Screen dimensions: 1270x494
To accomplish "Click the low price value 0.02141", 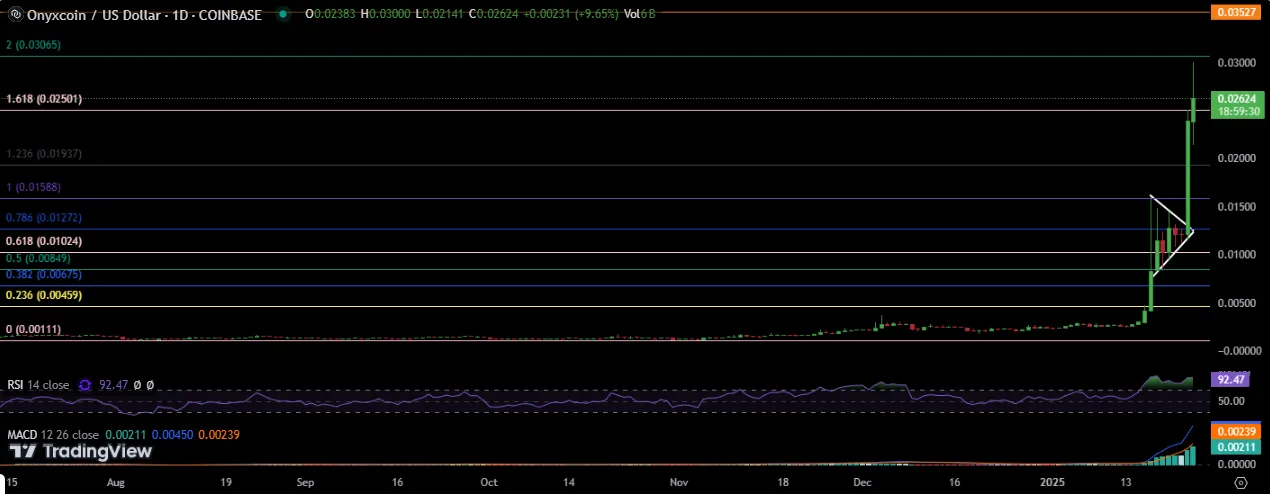I will [445, 14].
